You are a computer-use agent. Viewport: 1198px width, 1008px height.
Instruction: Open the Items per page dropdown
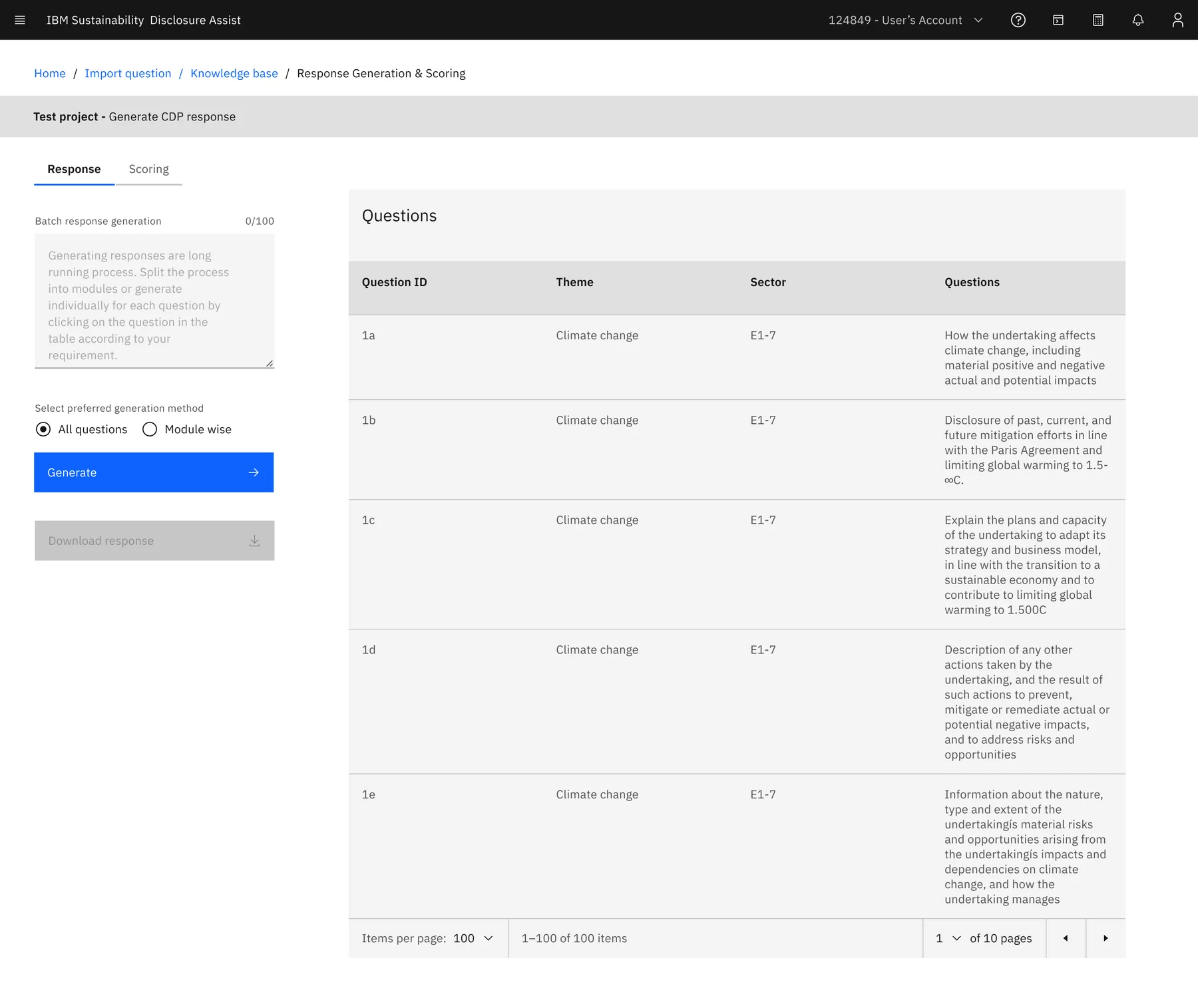[x=474, y=938]
